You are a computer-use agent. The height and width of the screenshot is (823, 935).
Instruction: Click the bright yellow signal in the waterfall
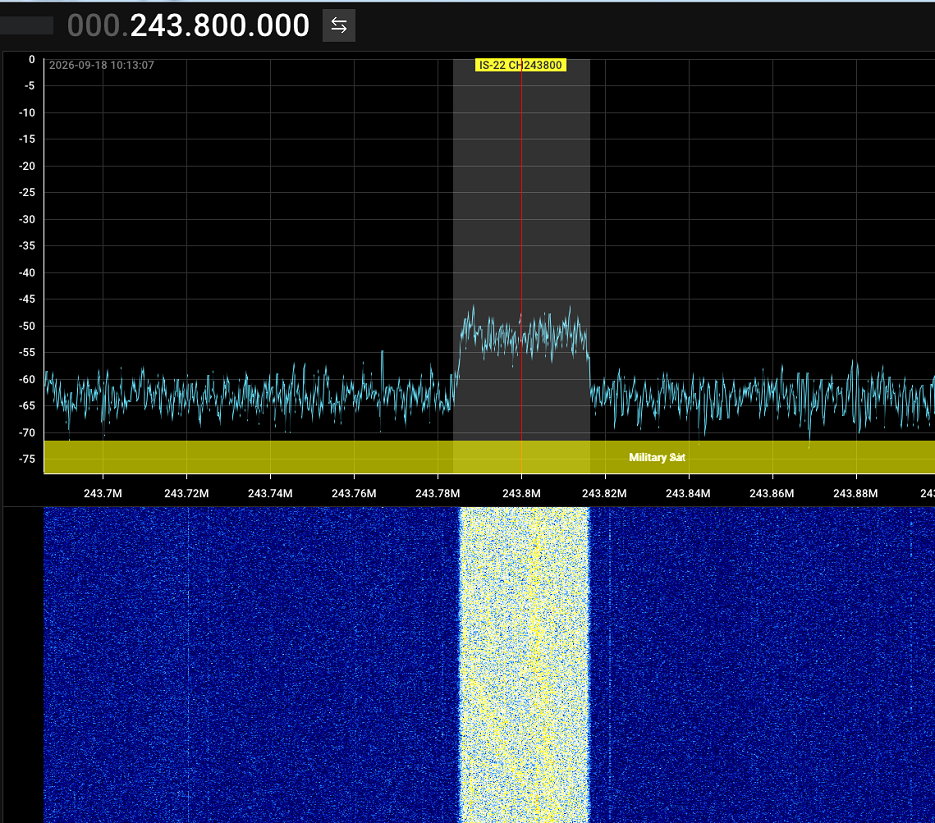click(x=524, y=665)
